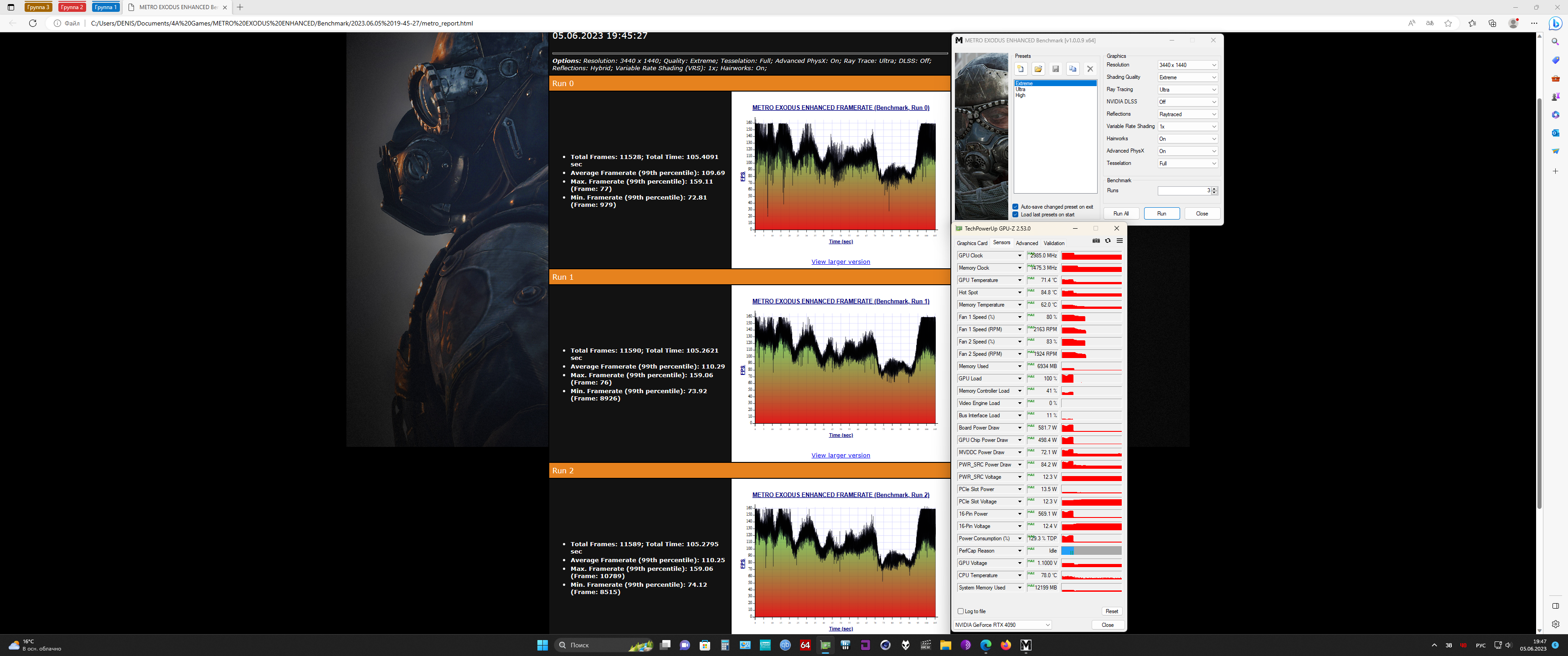Add page to favorites star icon

(1448, 23)
